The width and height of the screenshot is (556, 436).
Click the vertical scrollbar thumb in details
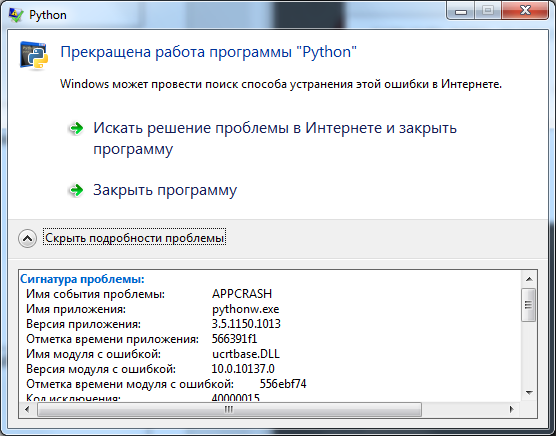tap(529, 305)
